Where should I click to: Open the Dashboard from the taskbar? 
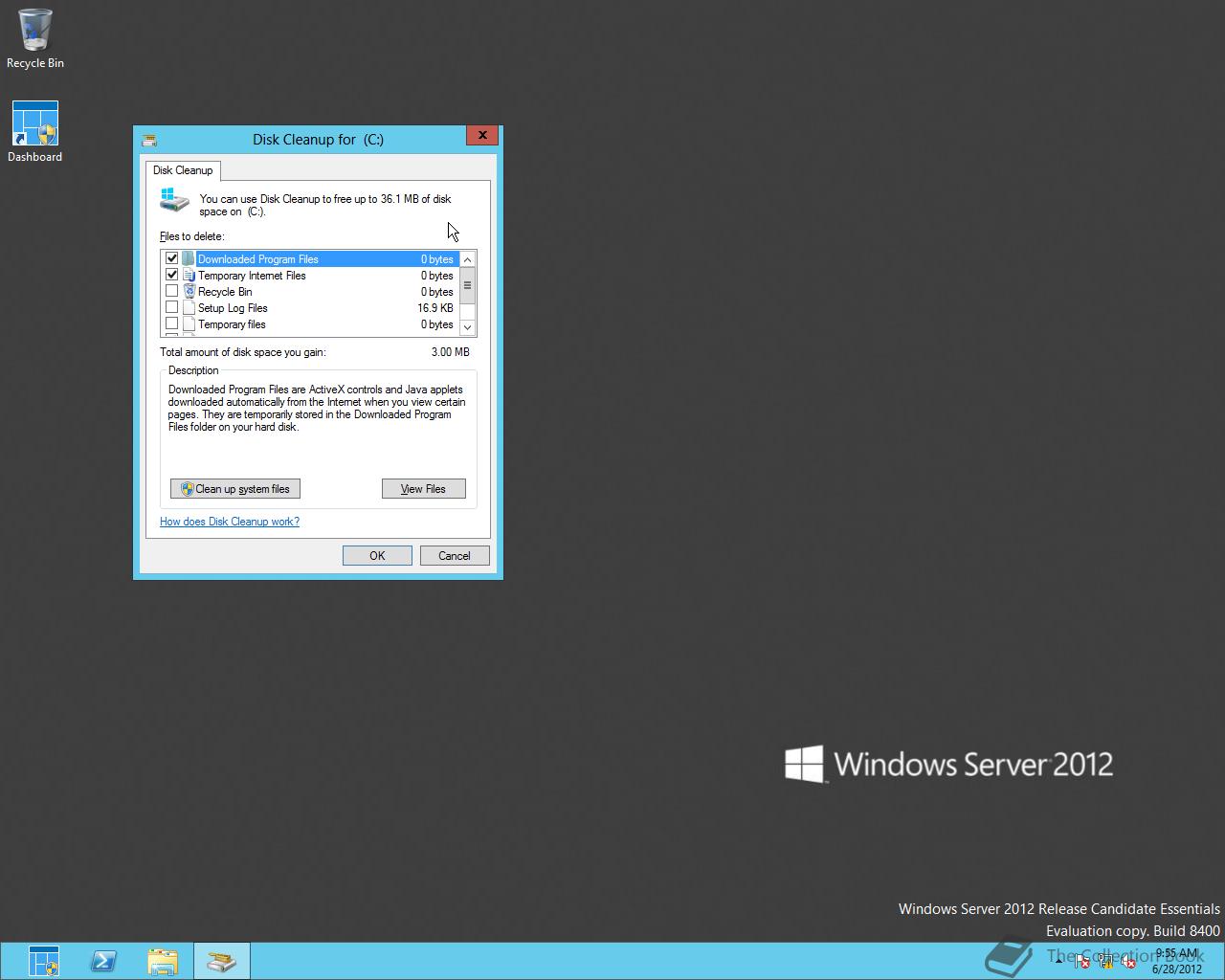tap(44, 961)
